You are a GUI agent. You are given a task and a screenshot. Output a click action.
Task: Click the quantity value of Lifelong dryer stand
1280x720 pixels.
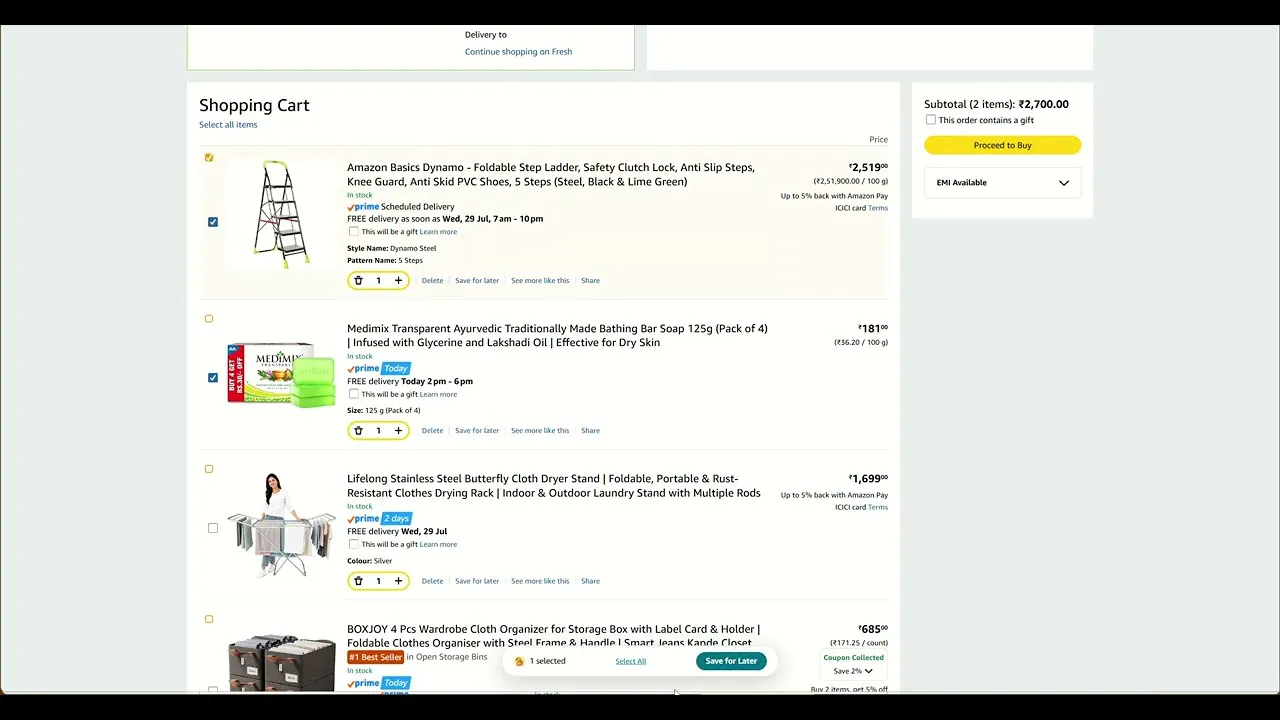point(378,581)
